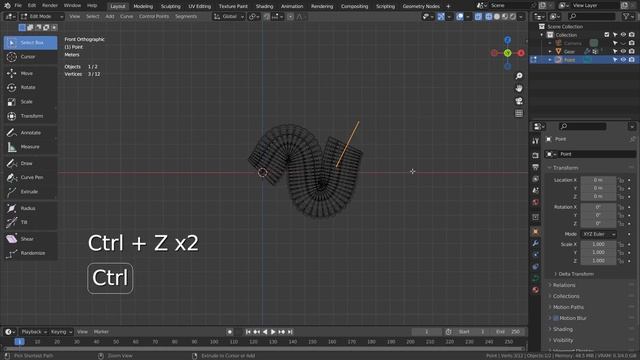The image size is (640, 360).
Task: Switch to Sculpting workspace tab
Action: [171, 6]
